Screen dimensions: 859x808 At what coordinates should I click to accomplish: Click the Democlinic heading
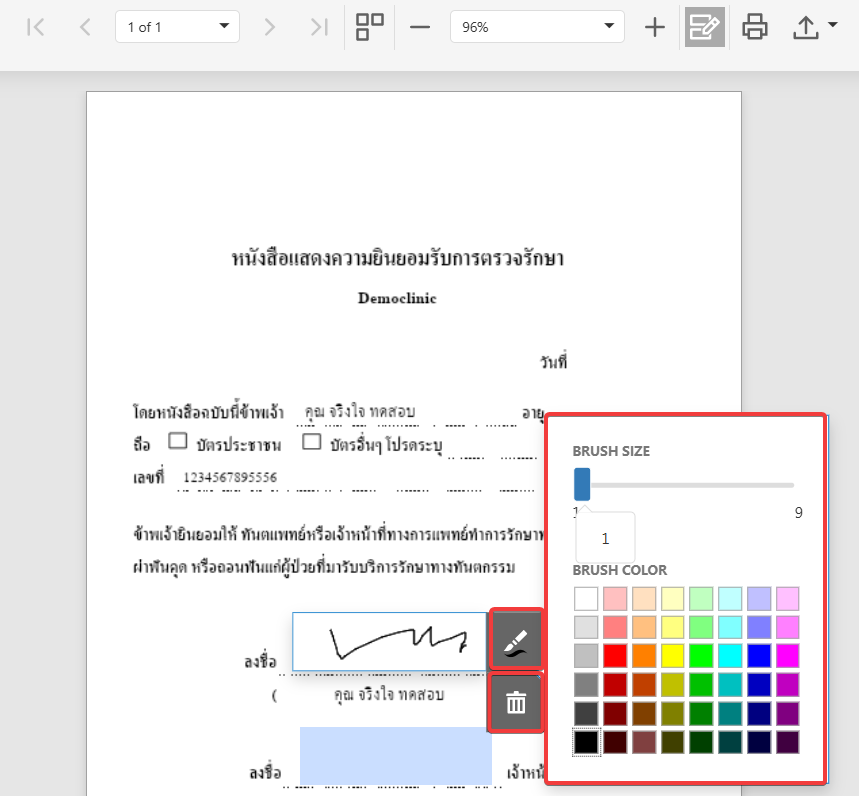click(397, 298)
